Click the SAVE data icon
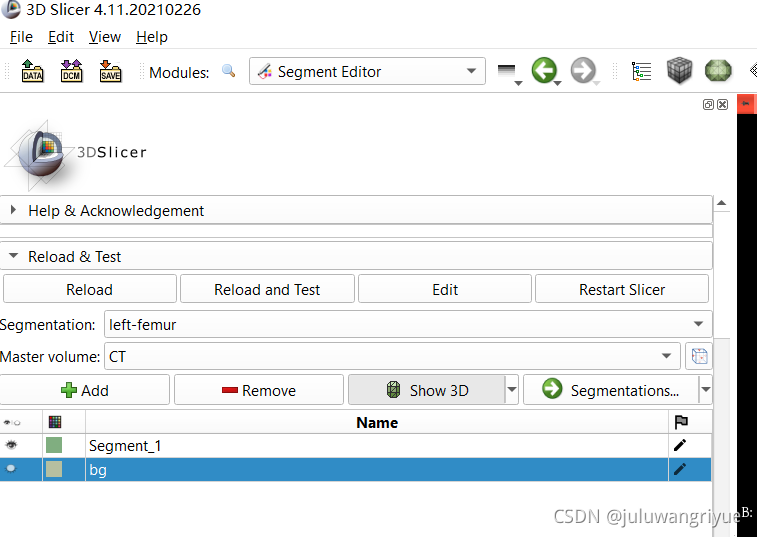Screen dimensions: 757x537 [111, 71]
